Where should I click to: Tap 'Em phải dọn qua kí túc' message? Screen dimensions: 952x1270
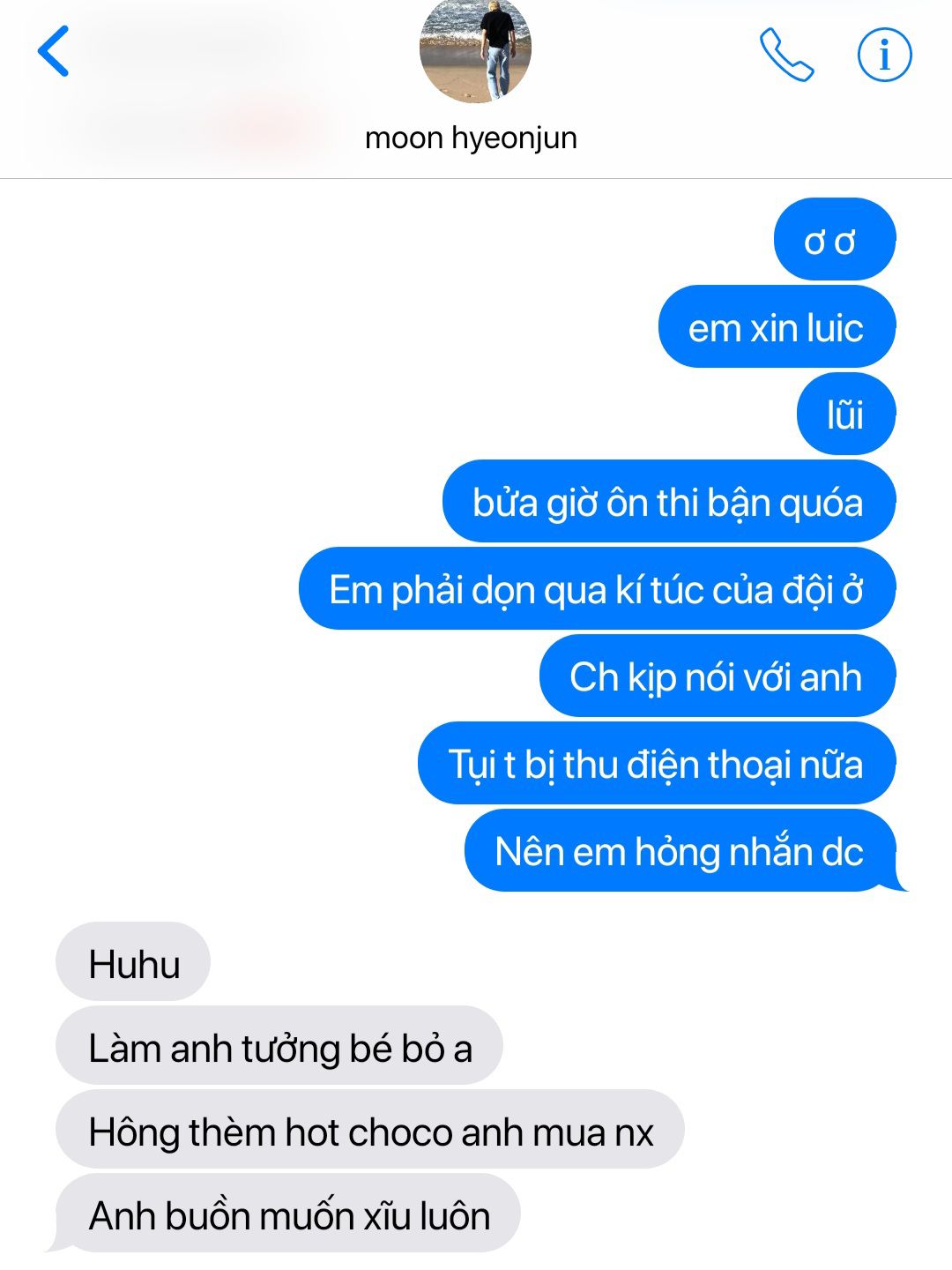598,589
